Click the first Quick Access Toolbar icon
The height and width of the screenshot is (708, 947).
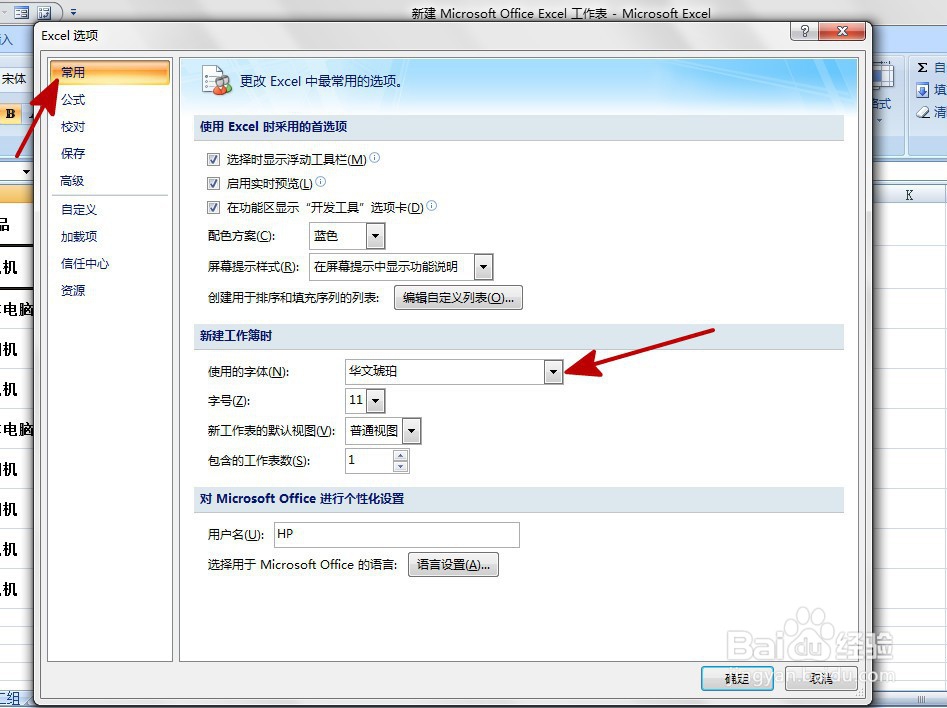20,10
